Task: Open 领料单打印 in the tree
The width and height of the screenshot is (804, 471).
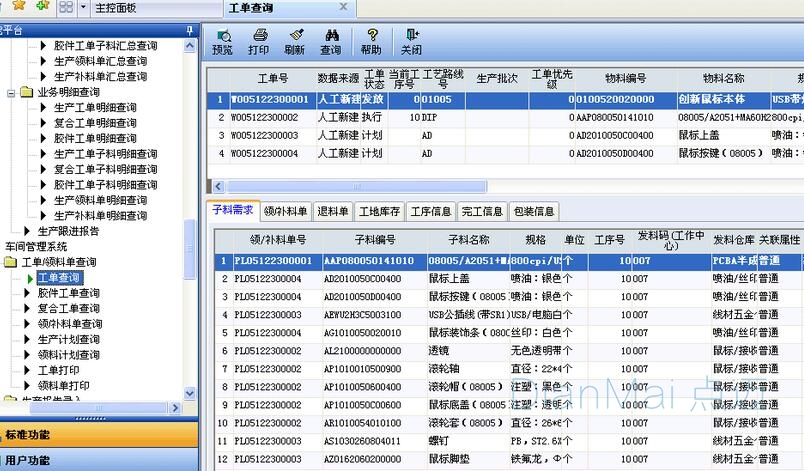Action: [x=64, y=385]
